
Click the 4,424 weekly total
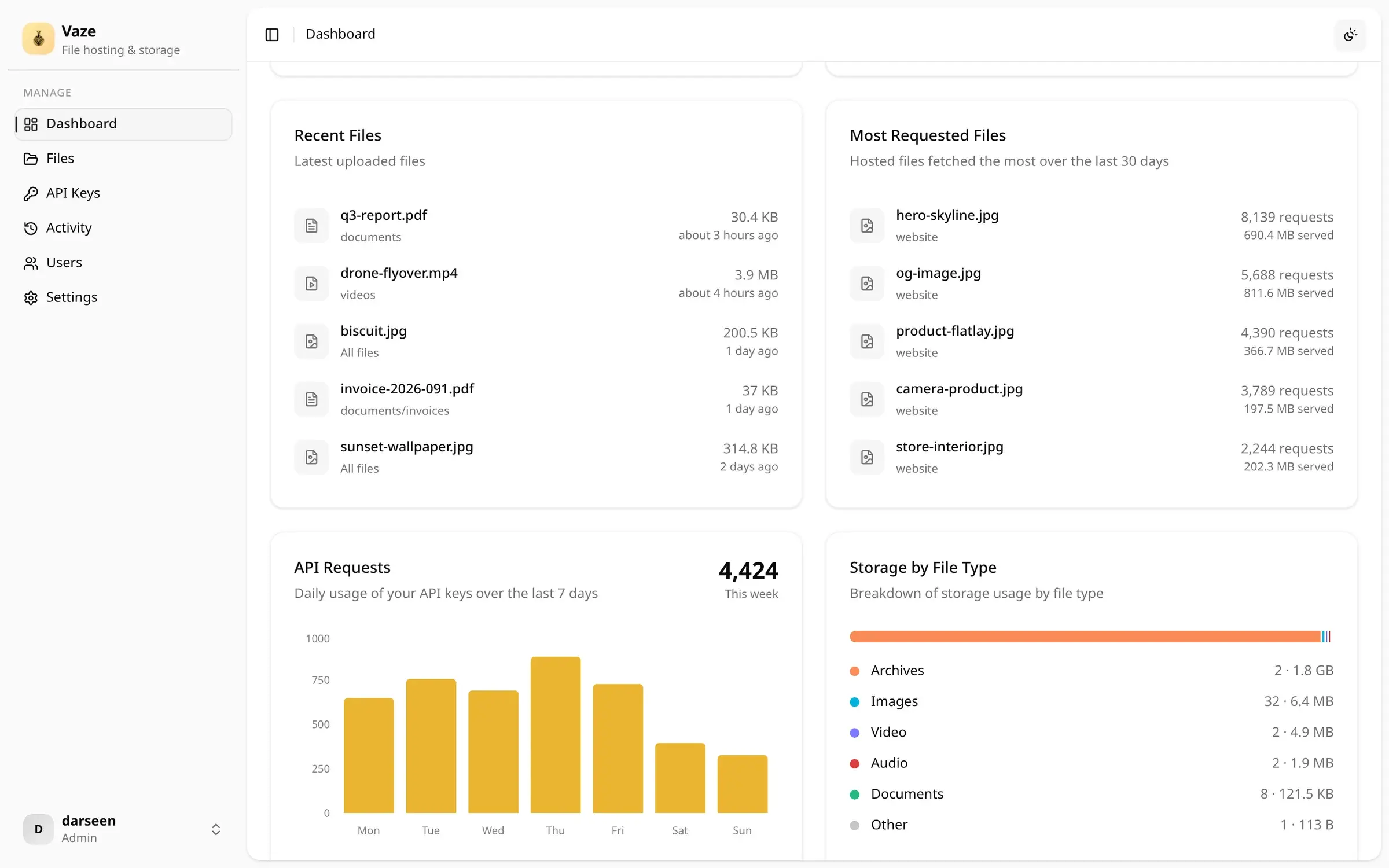(748, 571)
